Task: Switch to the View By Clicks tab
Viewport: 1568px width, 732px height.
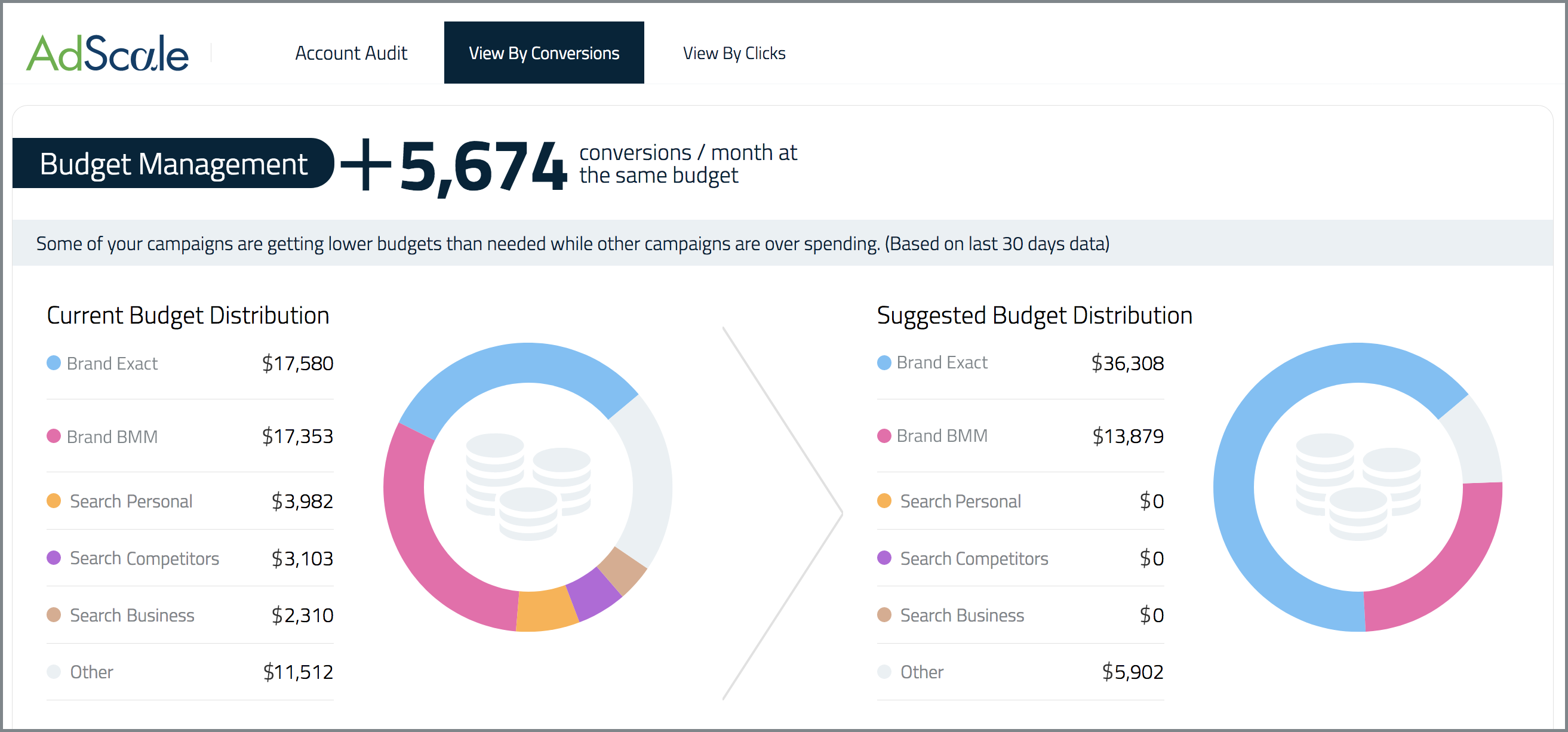Action: coord(733,53)
